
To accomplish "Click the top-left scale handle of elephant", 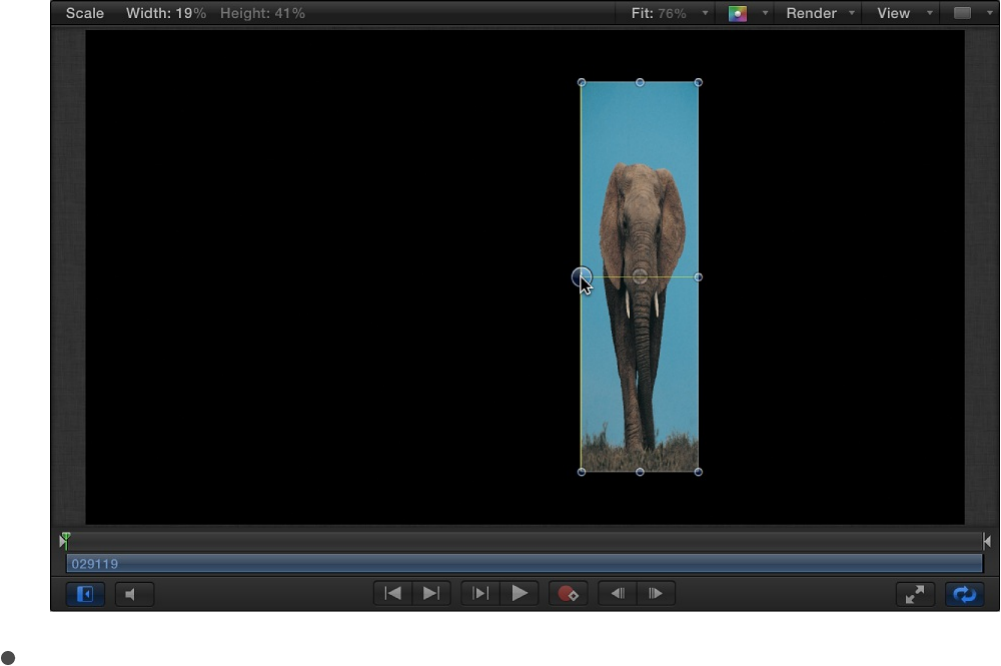I will click(581, 82).
